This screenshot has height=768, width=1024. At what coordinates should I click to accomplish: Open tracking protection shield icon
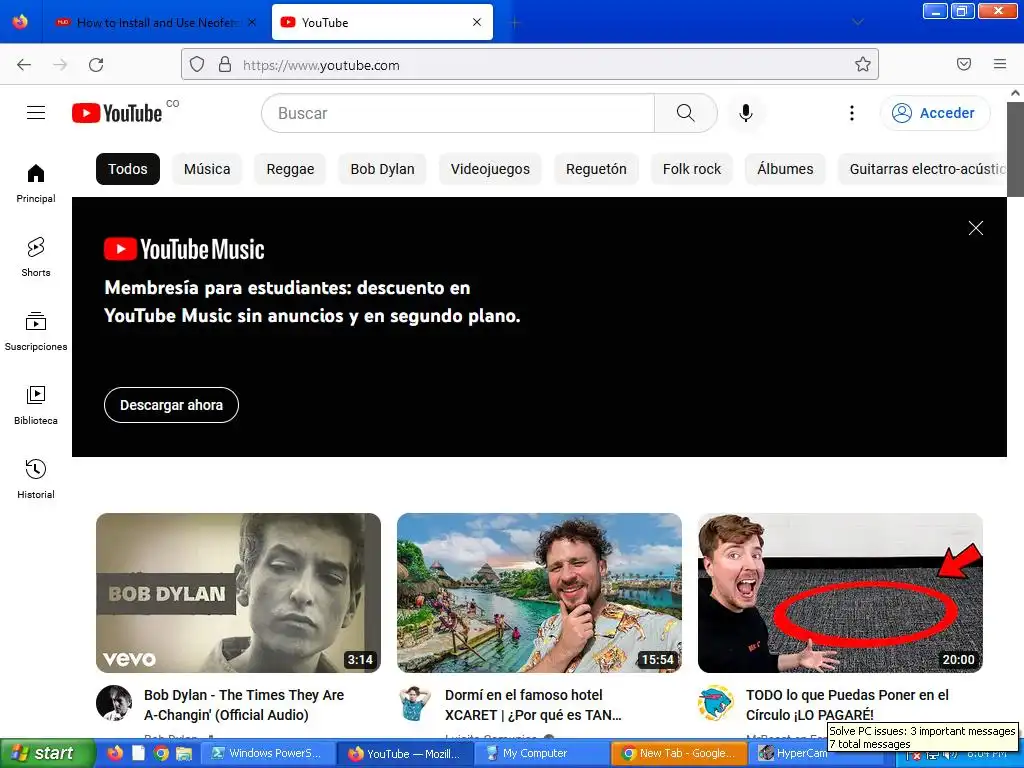click(x=197, y=65)
